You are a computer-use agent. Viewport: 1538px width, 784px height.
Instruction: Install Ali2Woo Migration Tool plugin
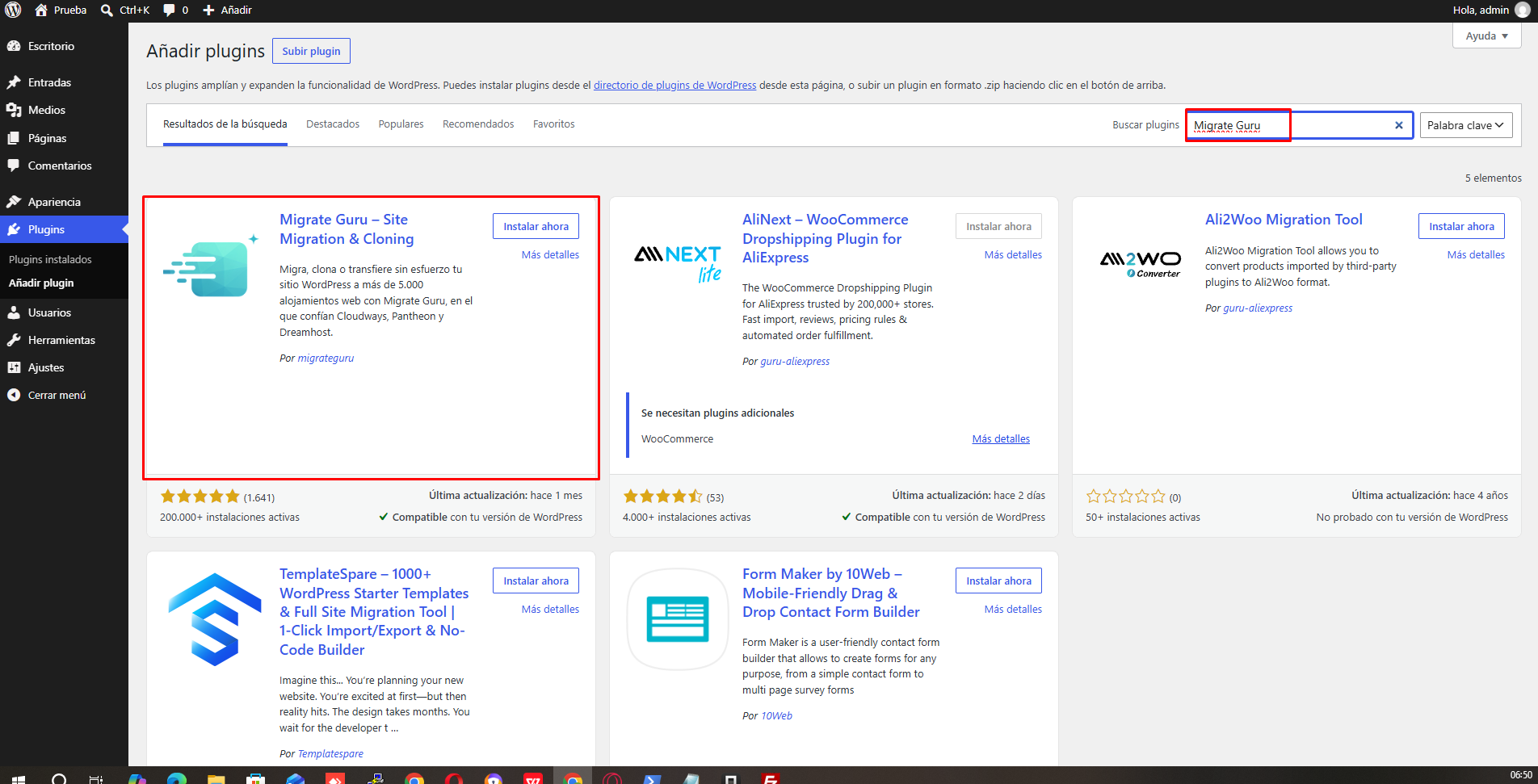click(x=1461, y=226)
